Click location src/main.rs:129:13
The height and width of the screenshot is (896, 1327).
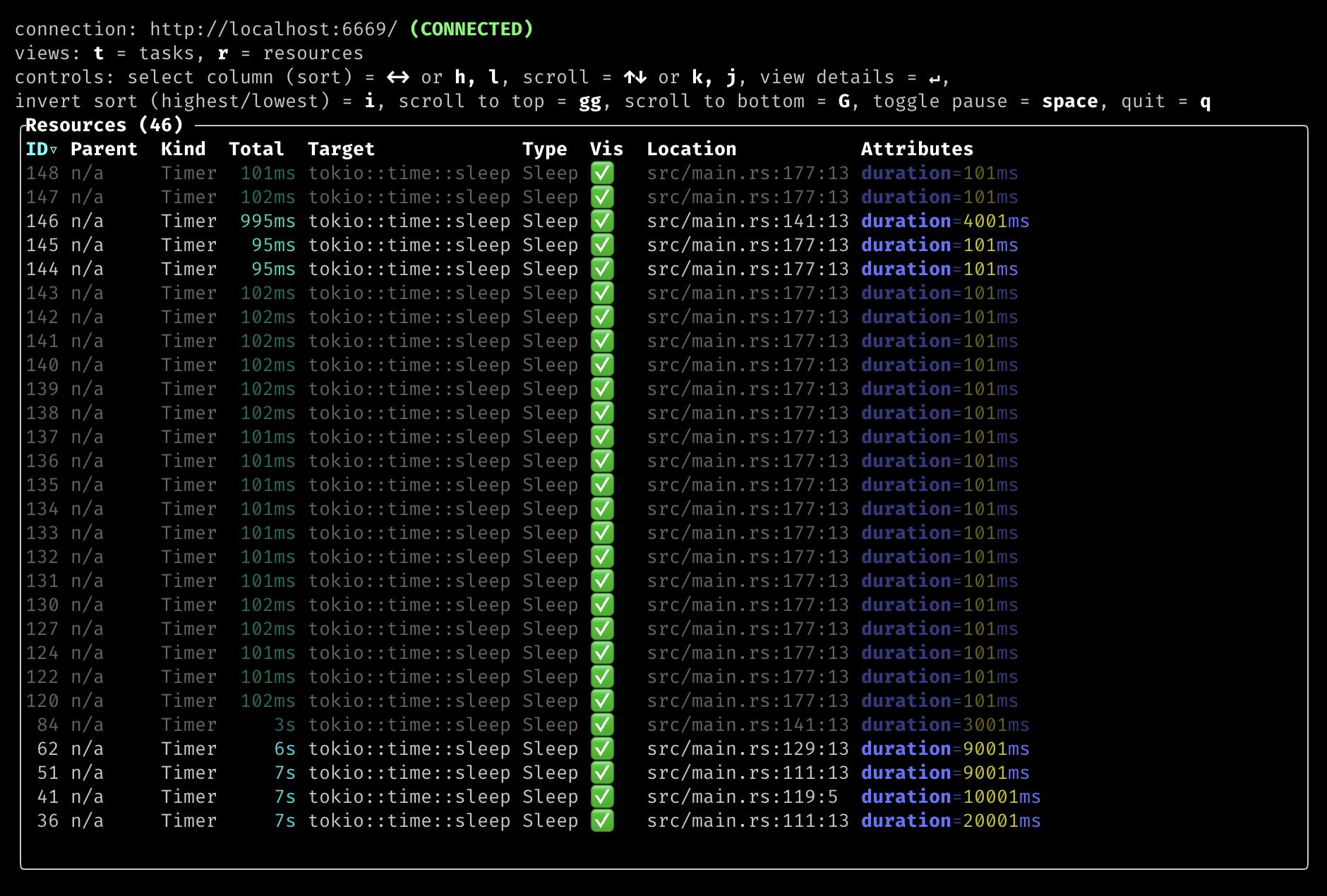(748, 749)
